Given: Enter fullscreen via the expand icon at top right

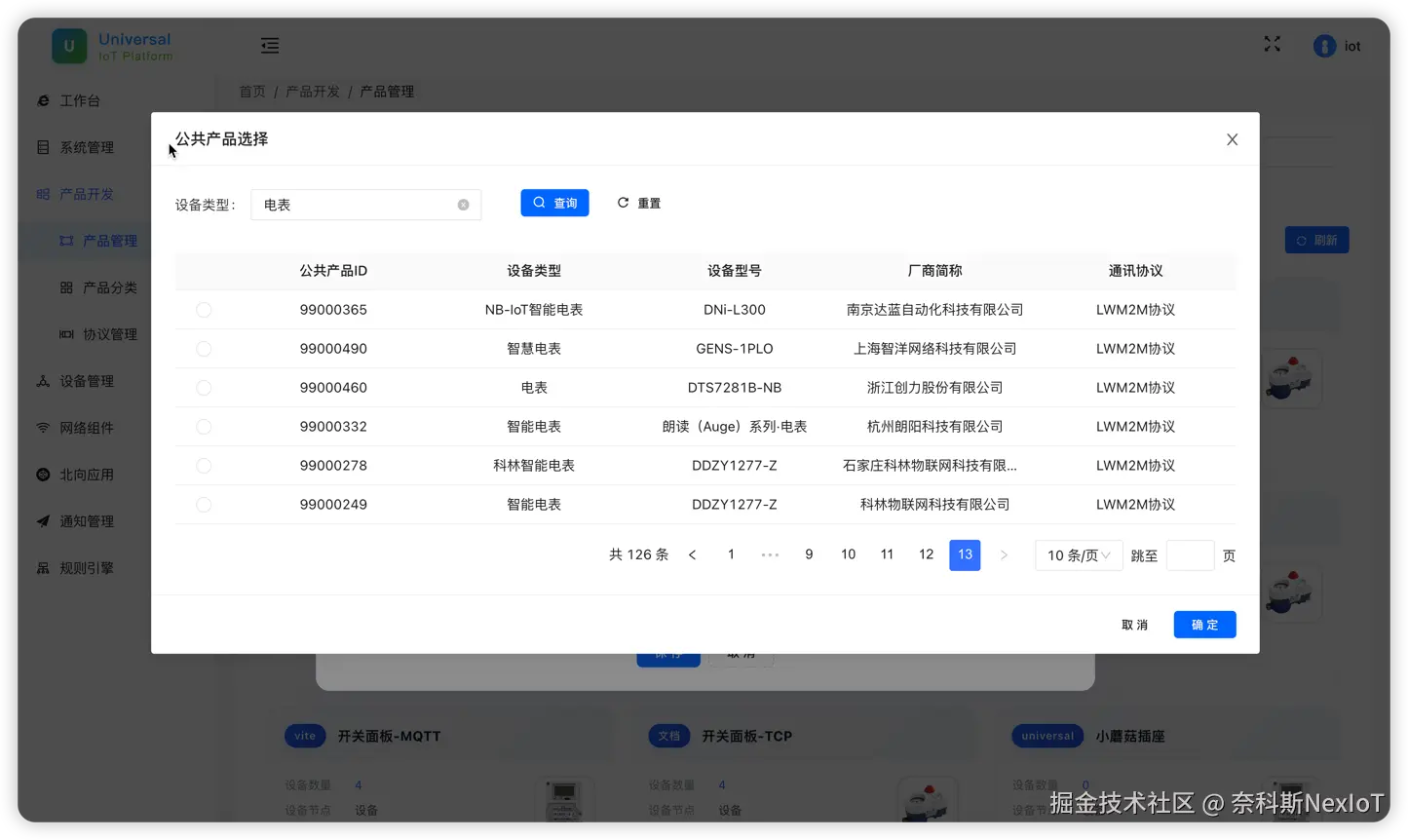Looking at the screenshot, I should [1271, 44].
